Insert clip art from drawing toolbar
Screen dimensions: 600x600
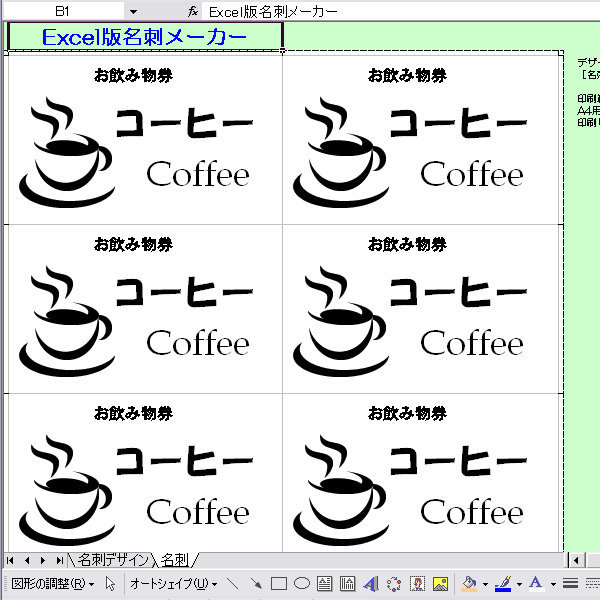click(x=417, y=583)
